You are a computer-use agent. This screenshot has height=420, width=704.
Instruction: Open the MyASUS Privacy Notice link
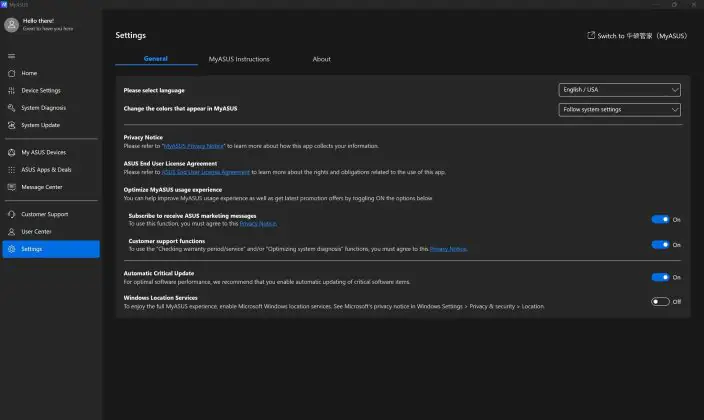pyautogui.click(x=194, y=146)
